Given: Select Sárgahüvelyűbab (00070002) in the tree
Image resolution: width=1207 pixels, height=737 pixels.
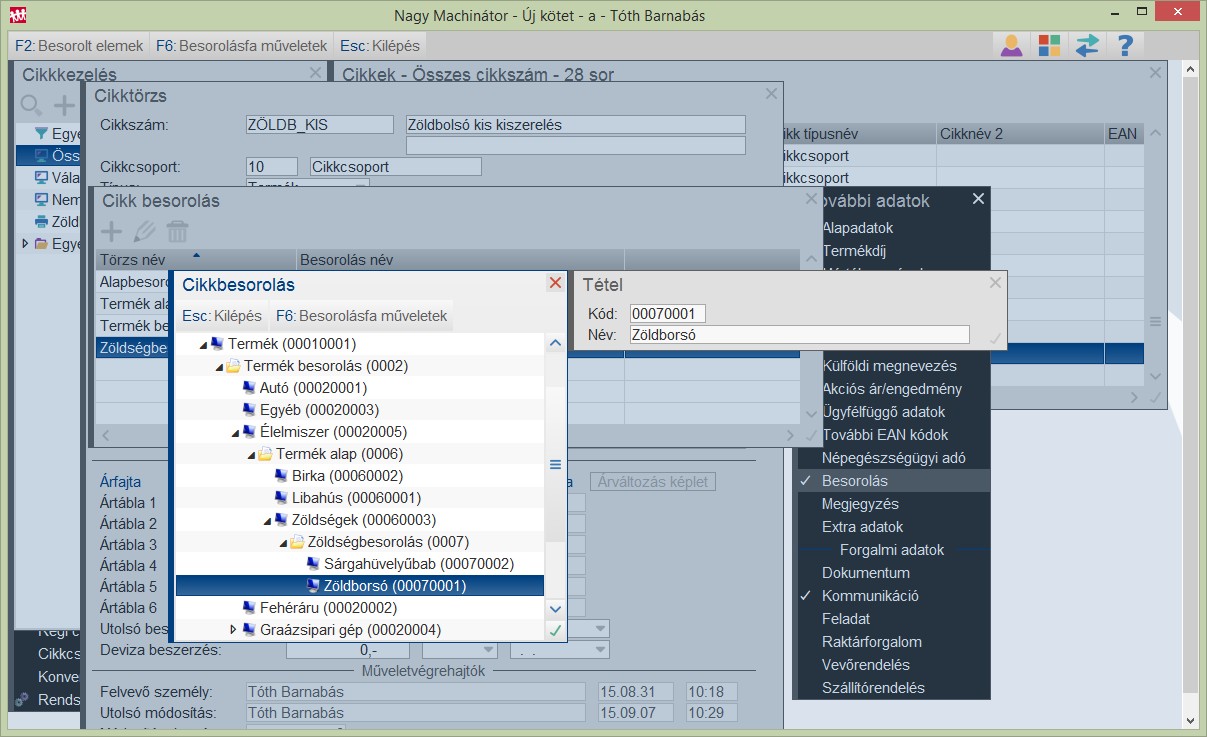Looking at the screenshot, I should (418, 564).
